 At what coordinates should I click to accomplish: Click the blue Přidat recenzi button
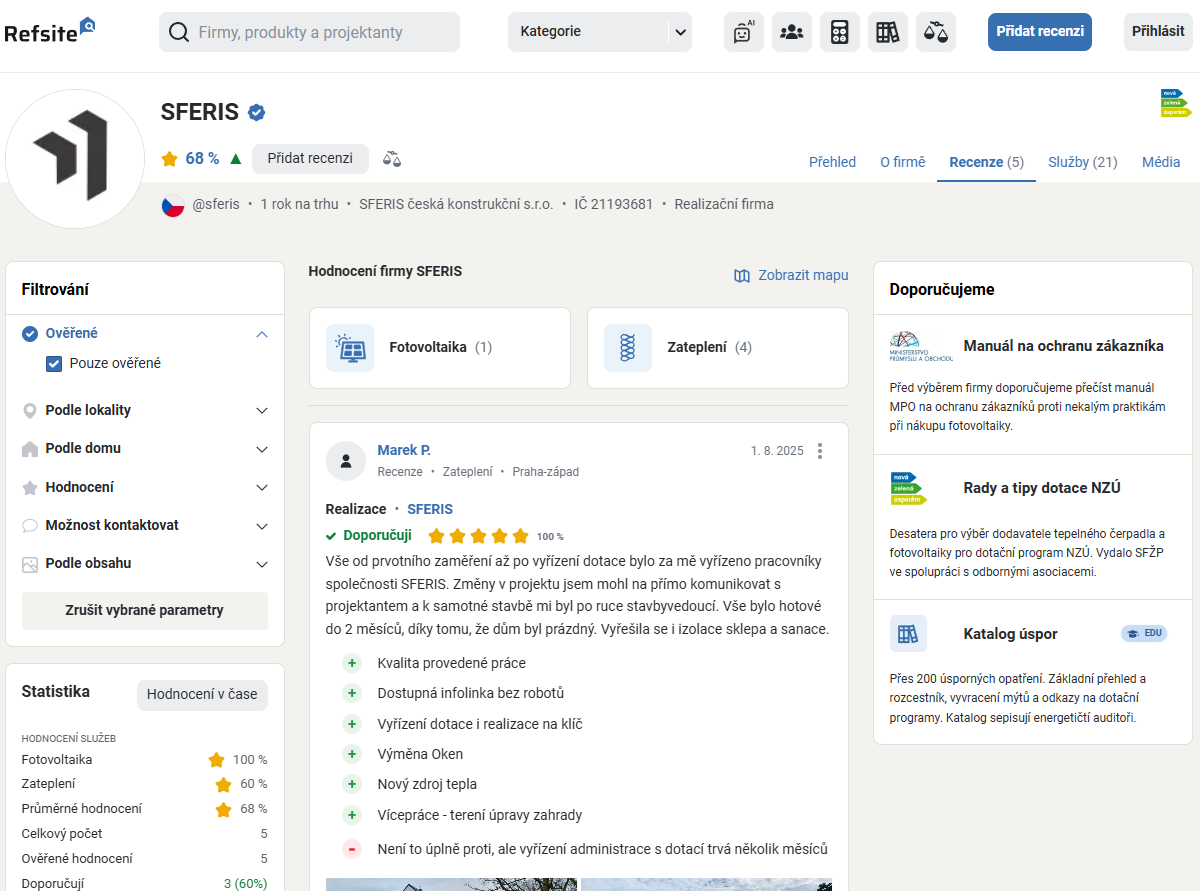[1039, 32]
